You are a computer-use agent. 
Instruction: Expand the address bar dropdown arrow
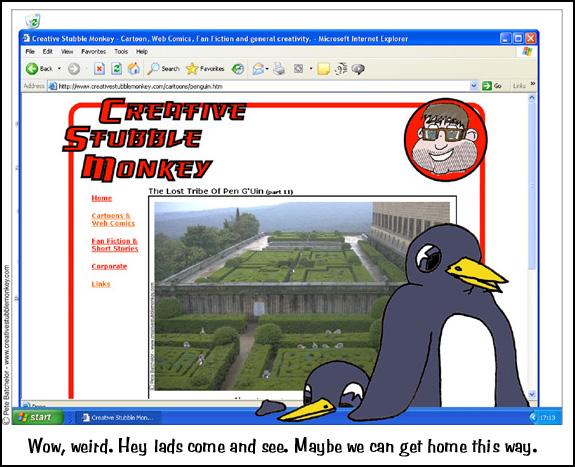[x=474, y=86]
